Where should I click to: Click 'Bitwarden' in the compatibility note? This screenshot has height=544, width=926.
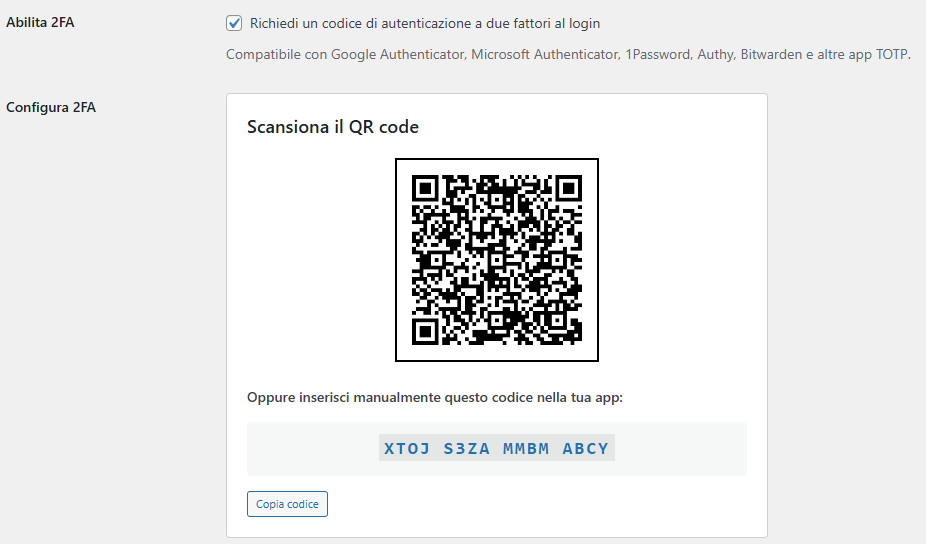[771, 54]
